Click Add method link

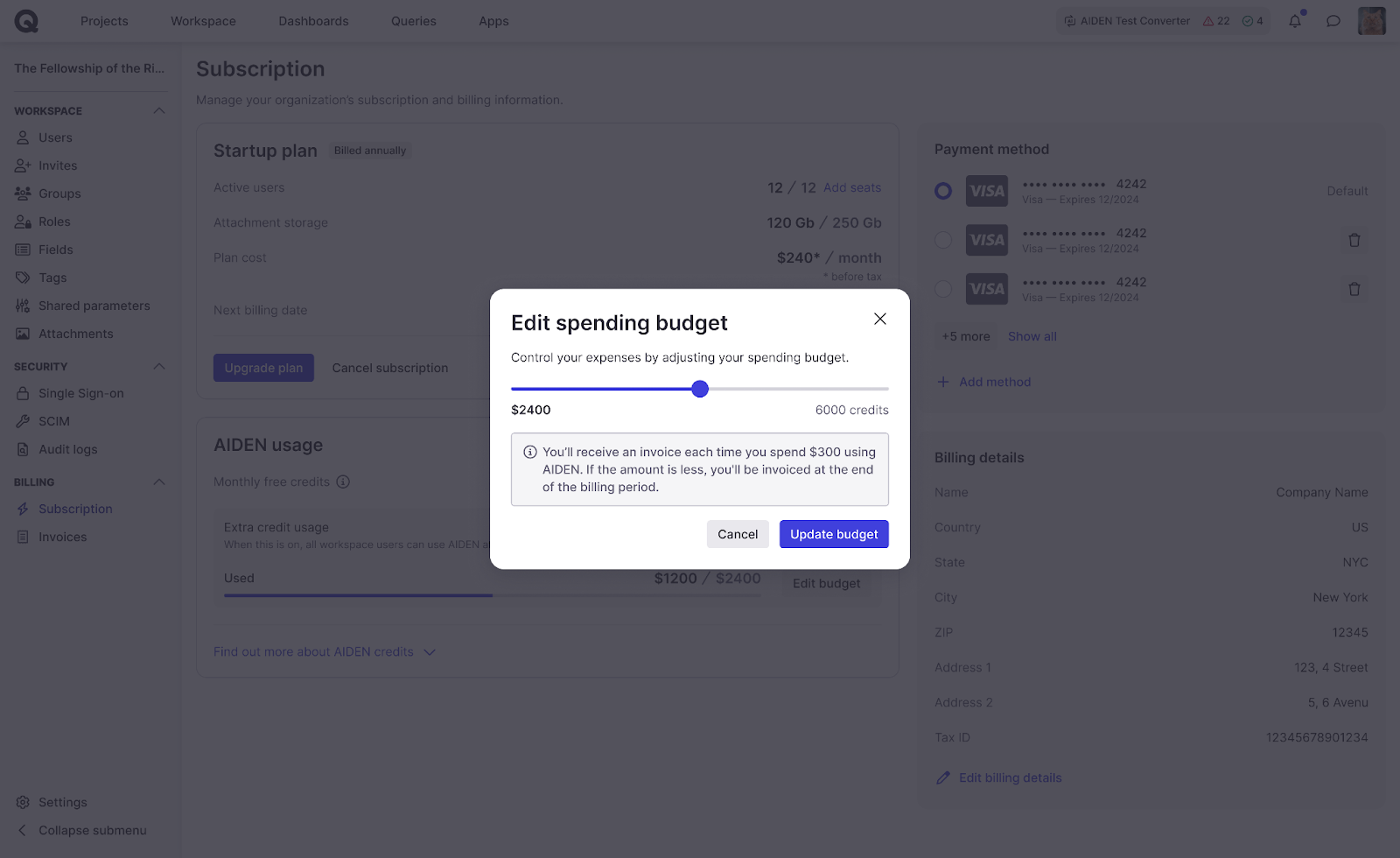pos(983,382)
